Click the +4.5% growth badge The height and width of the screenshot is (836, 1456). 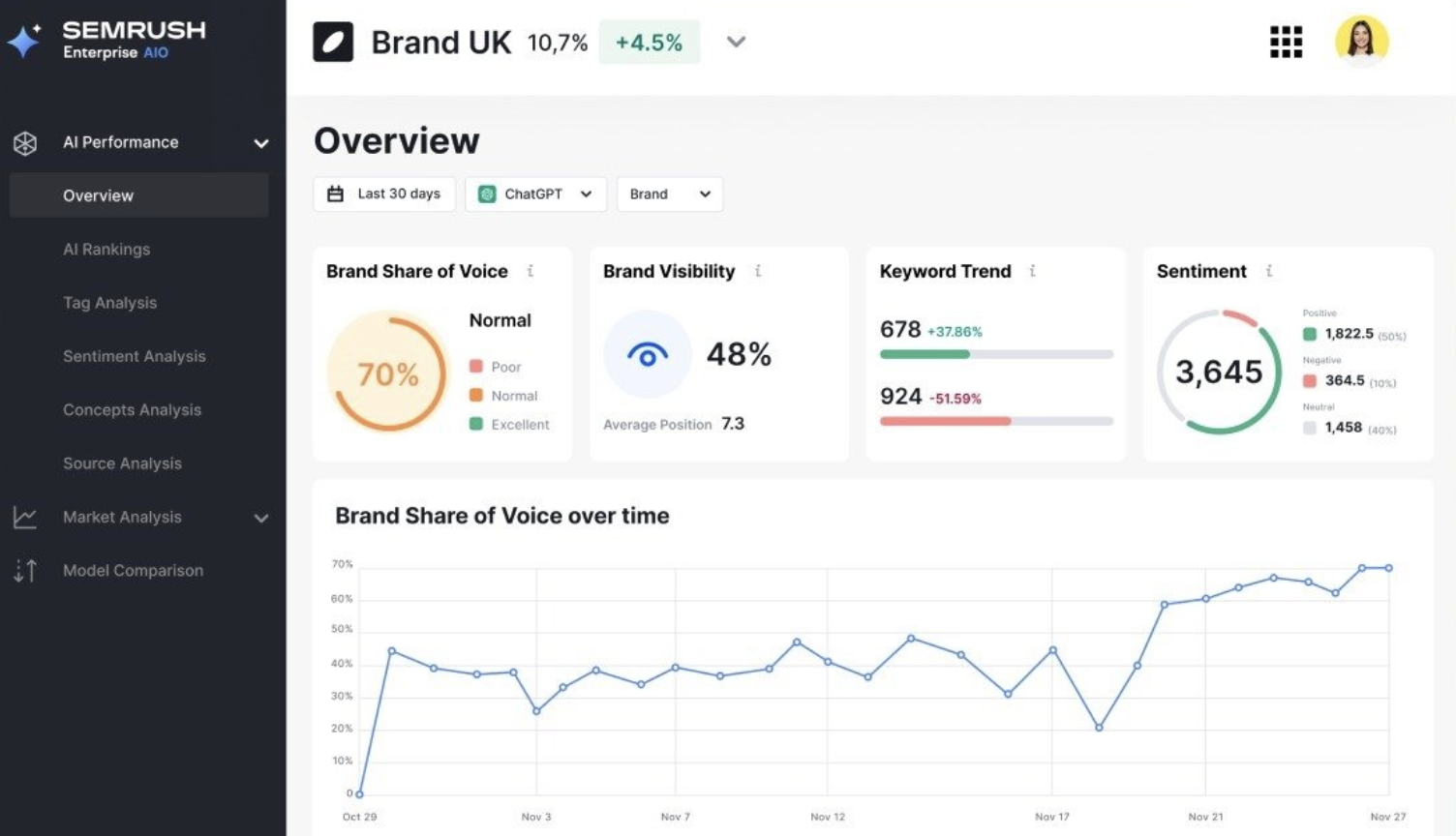(x=649, y=42)
